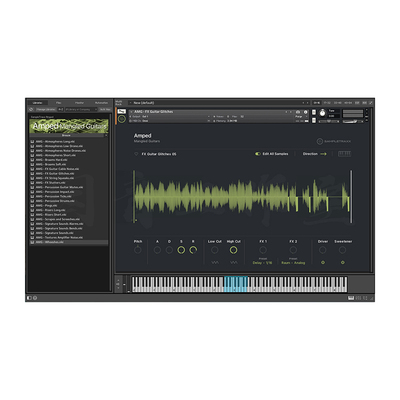400x400 pixels.
Task: Toggle the Low Cut LFO wave icon
Action: 215,263
